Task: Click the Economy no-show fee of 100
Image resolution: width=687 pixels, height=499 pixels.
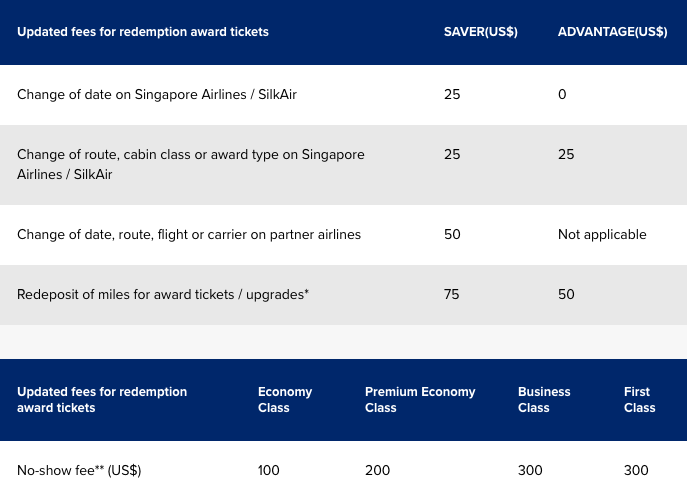Action: coord(269,471)
